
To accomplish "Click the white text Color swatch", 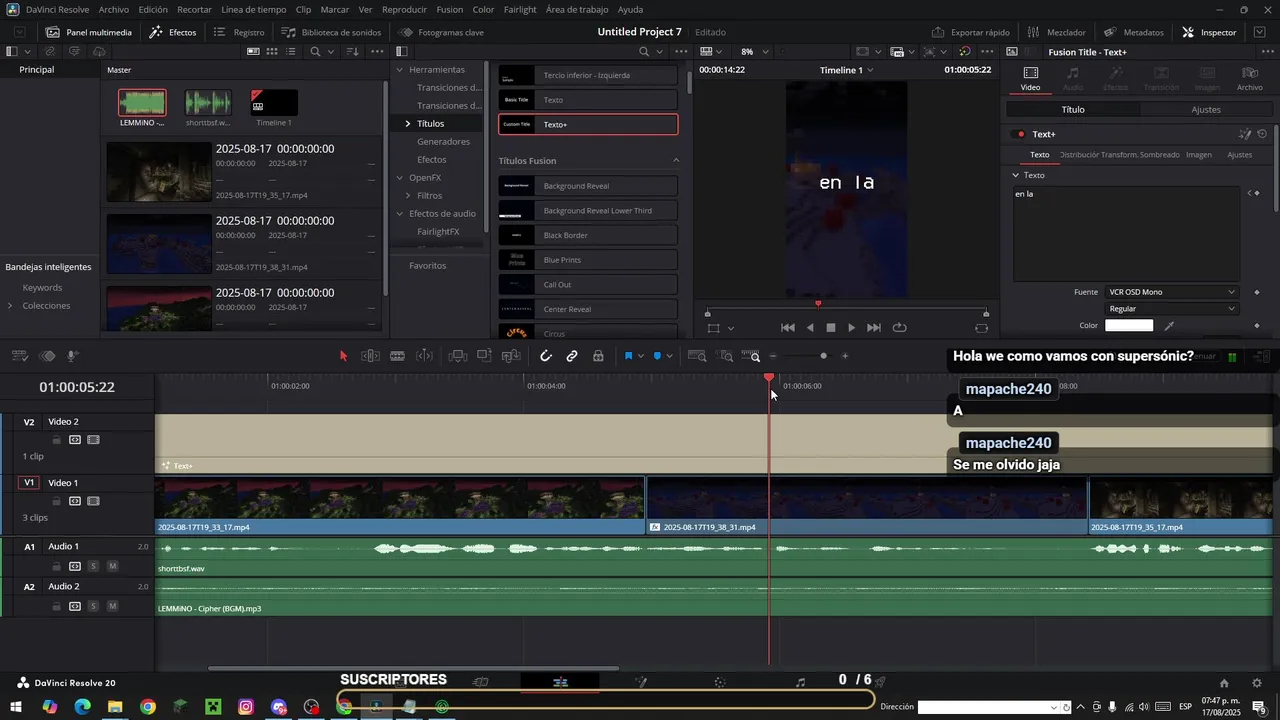I will (1129, 326).
